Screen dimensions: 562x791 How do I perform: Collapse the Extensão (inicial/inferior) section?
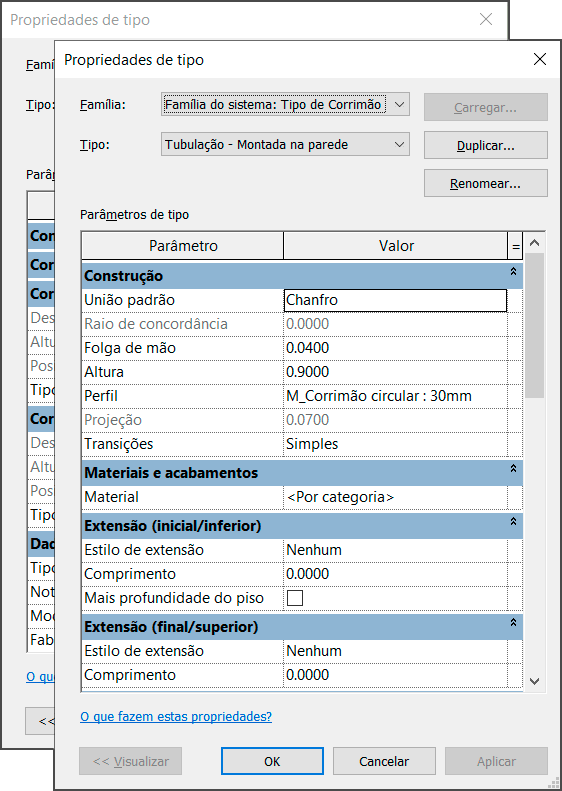pos(513,522)
